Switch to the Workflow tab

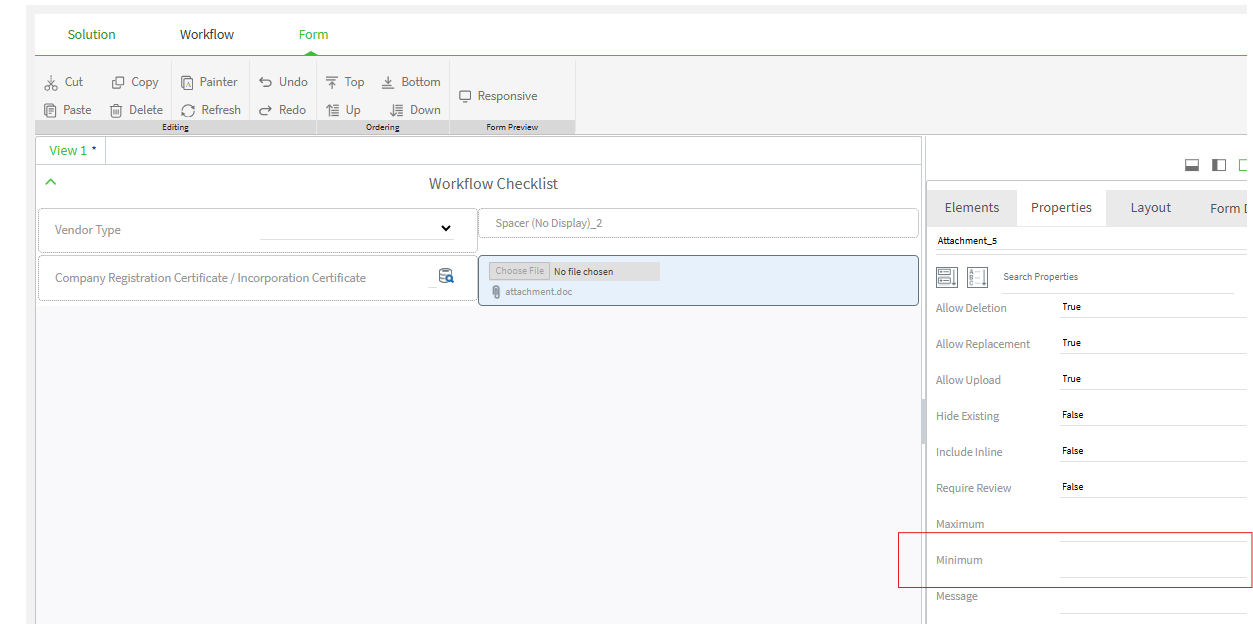coord(207,34)
